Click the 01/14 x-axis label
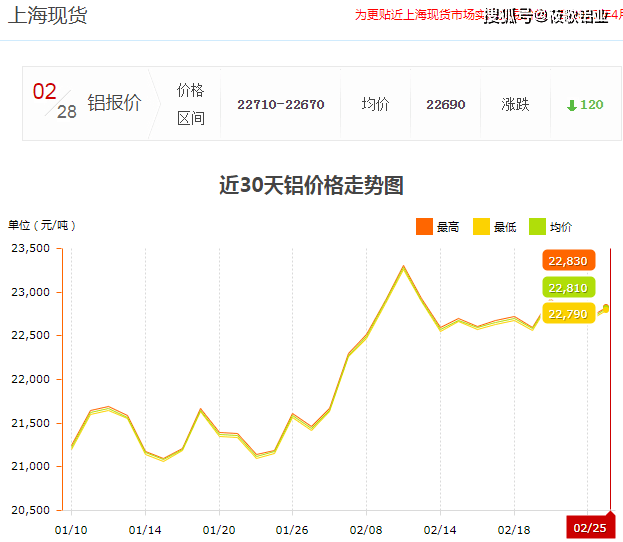 (145, 530)
